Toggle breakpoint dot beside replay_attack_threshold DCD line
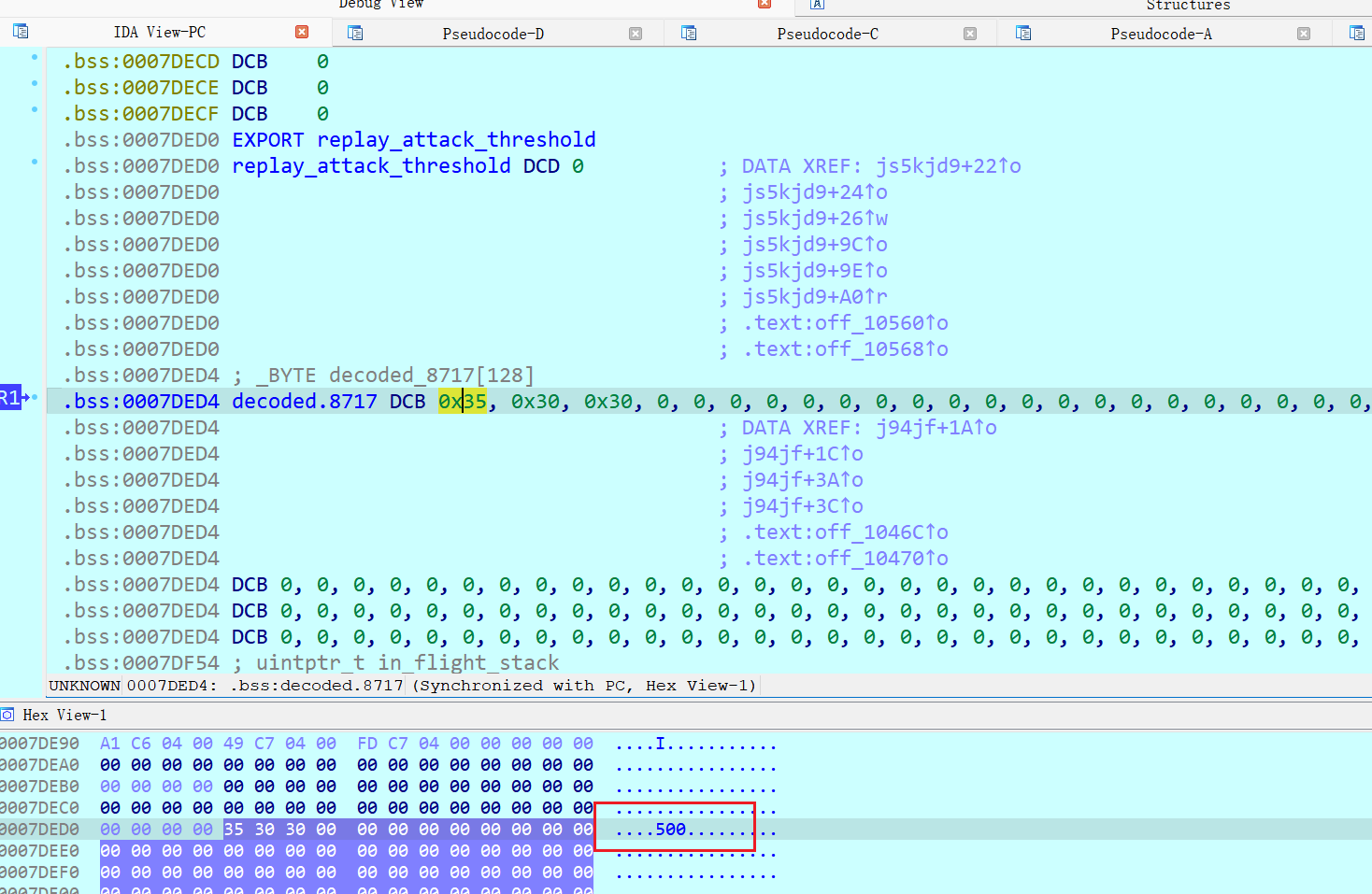Viewport: 1372px width, 894px height. pyautogui.click(x=35, y=162)
